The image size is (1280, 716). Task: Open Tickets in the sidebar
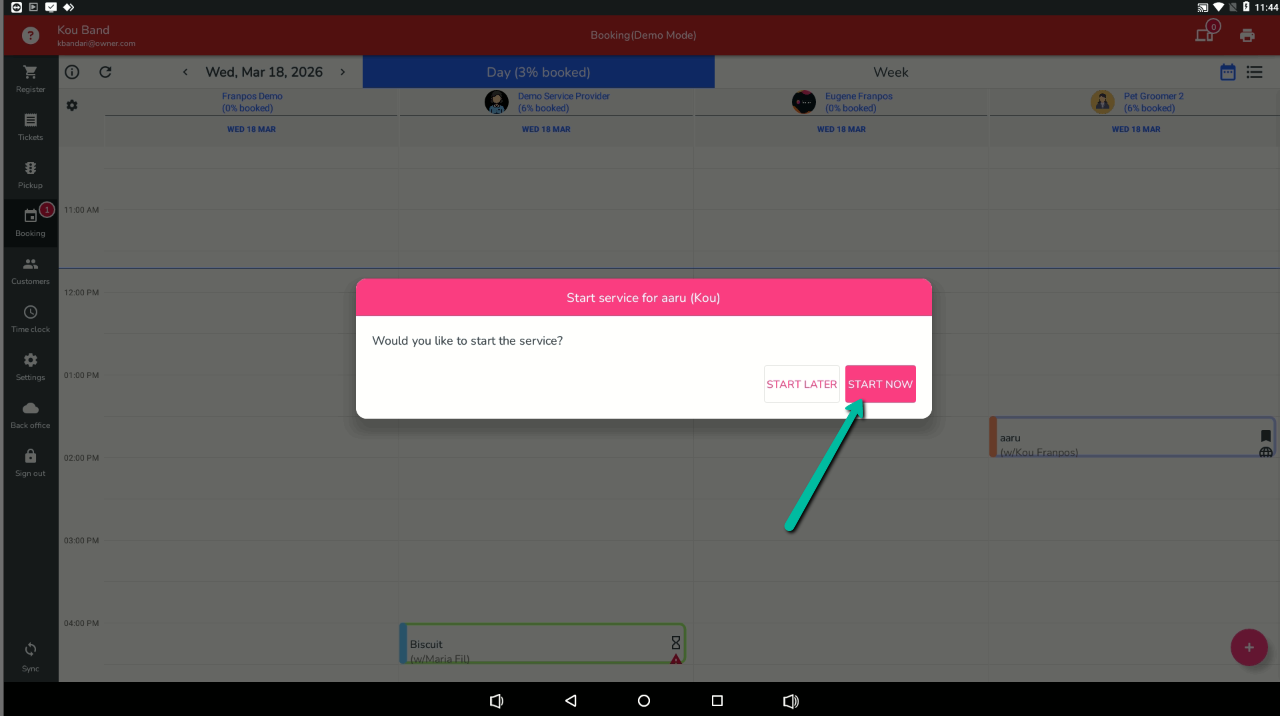click(30, 121)
